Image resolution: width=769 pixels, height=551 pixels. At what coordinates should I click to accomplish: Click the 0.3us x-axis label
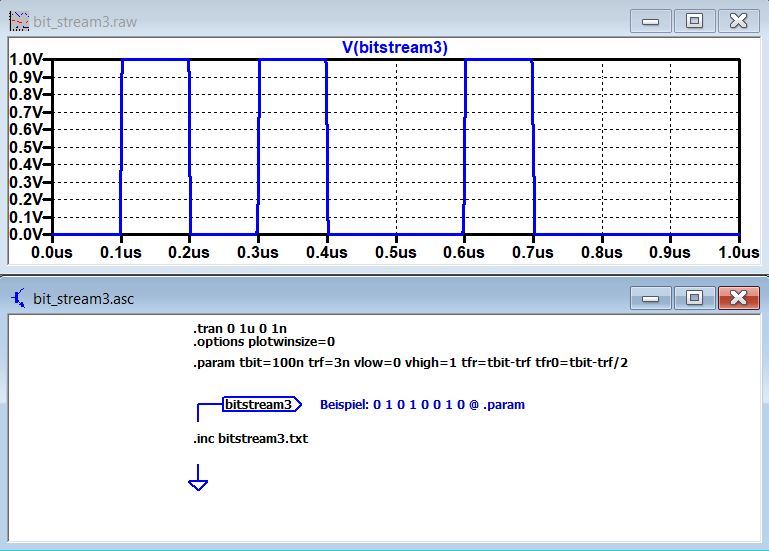(258, 252)
